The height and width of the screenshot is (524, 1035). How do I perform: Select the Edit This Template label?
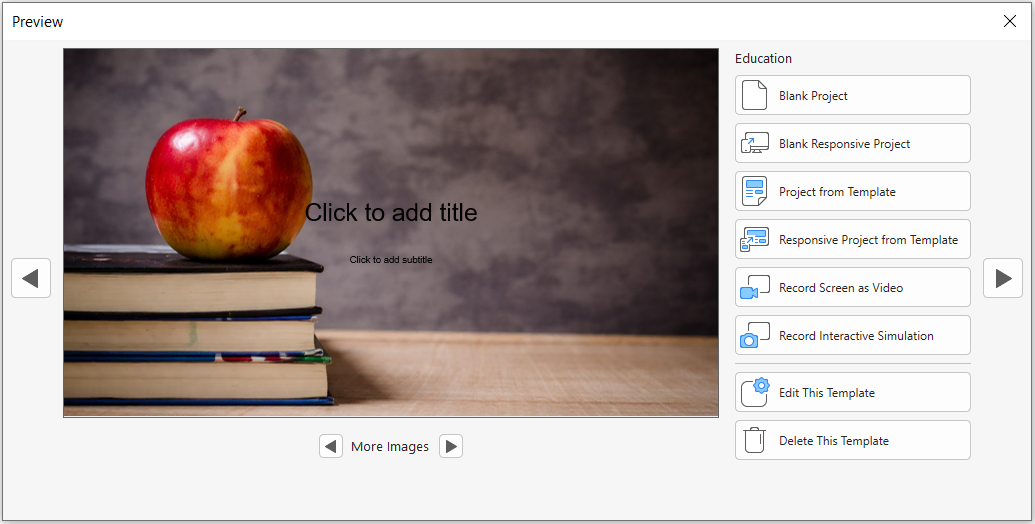pos(826,393)
